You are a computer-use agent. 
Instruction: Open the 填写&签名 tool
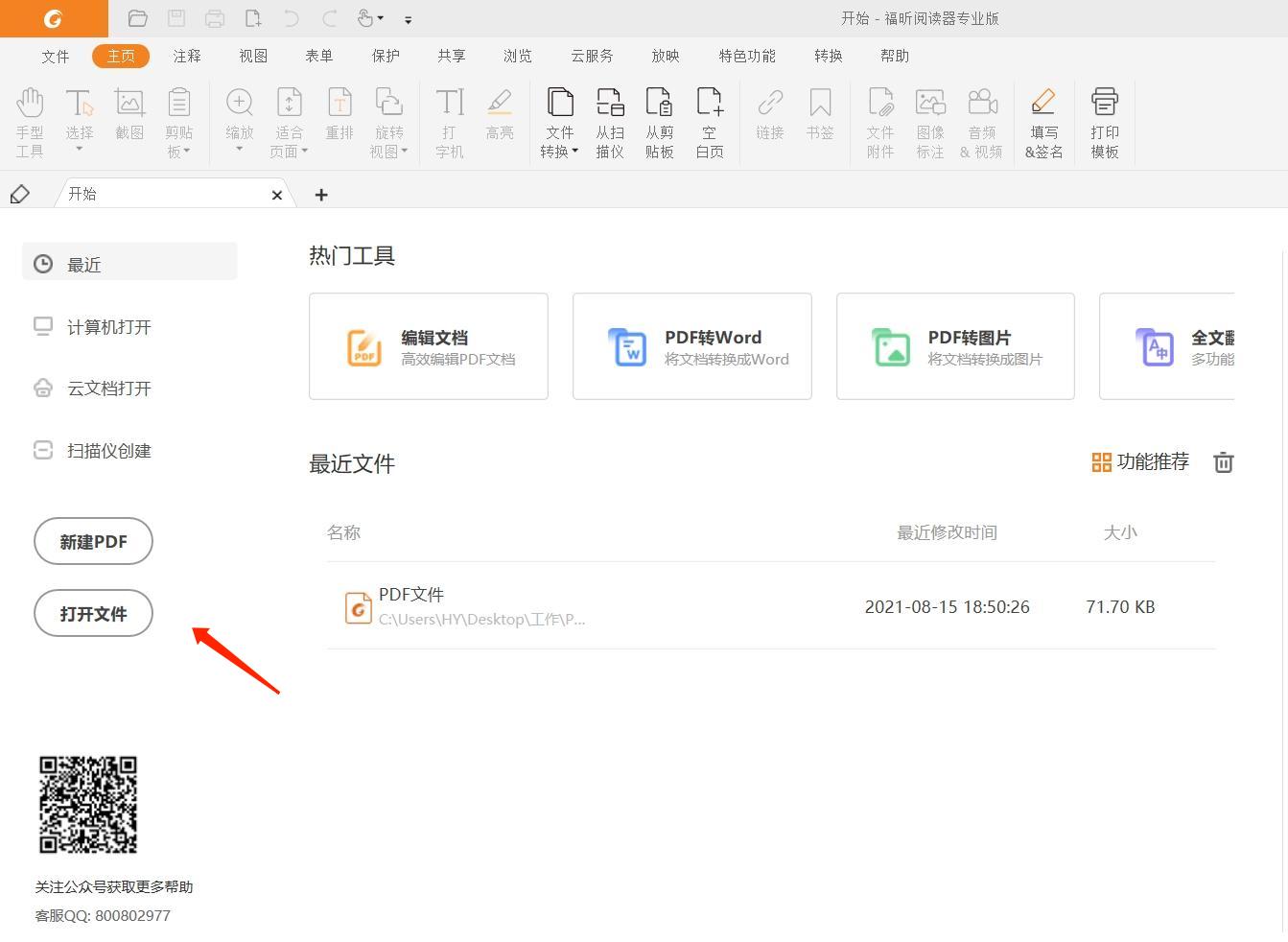point(1043,123)
